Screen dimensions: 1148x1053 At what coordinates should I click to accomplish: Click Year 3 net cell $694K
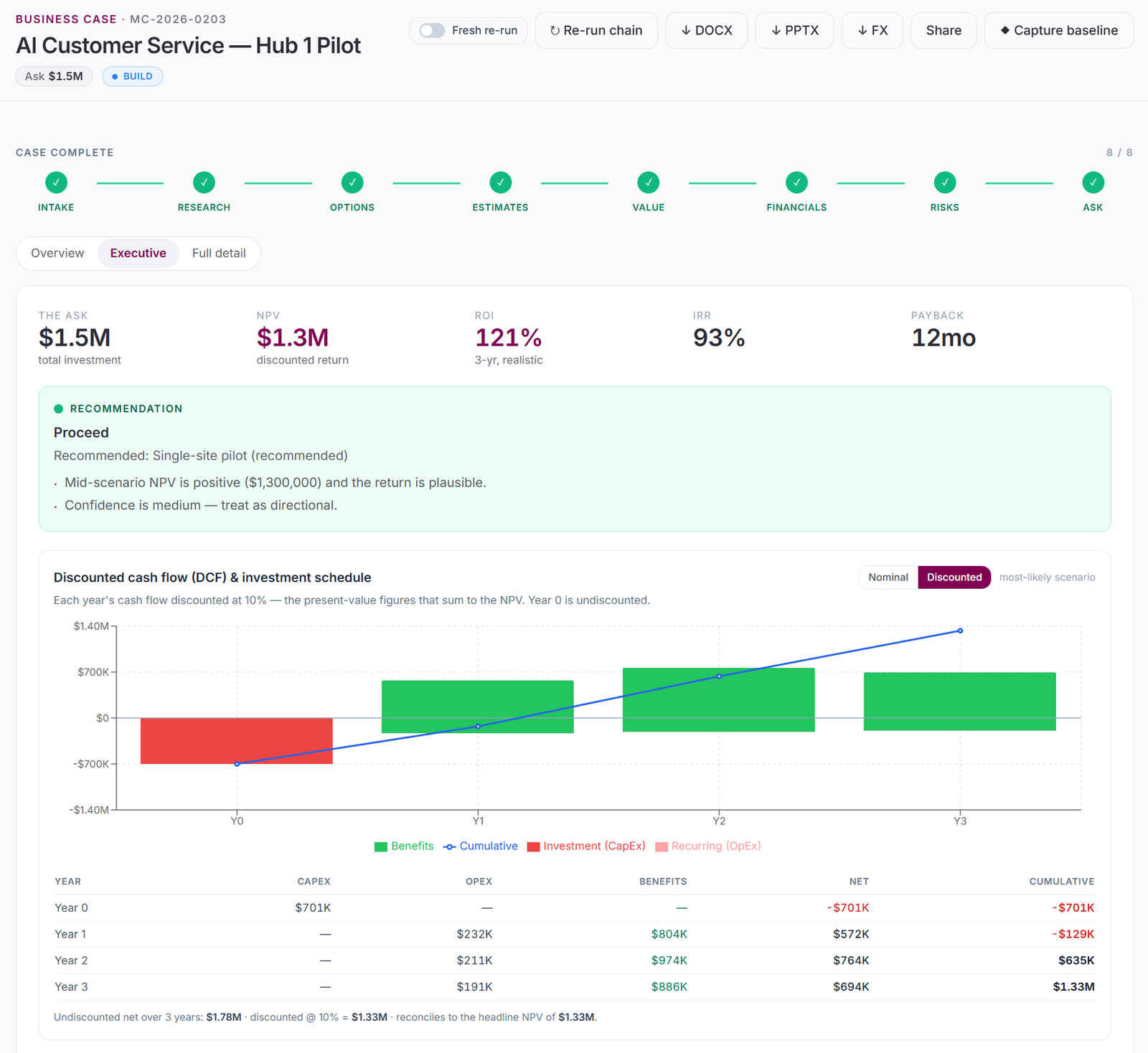[851, 987]
